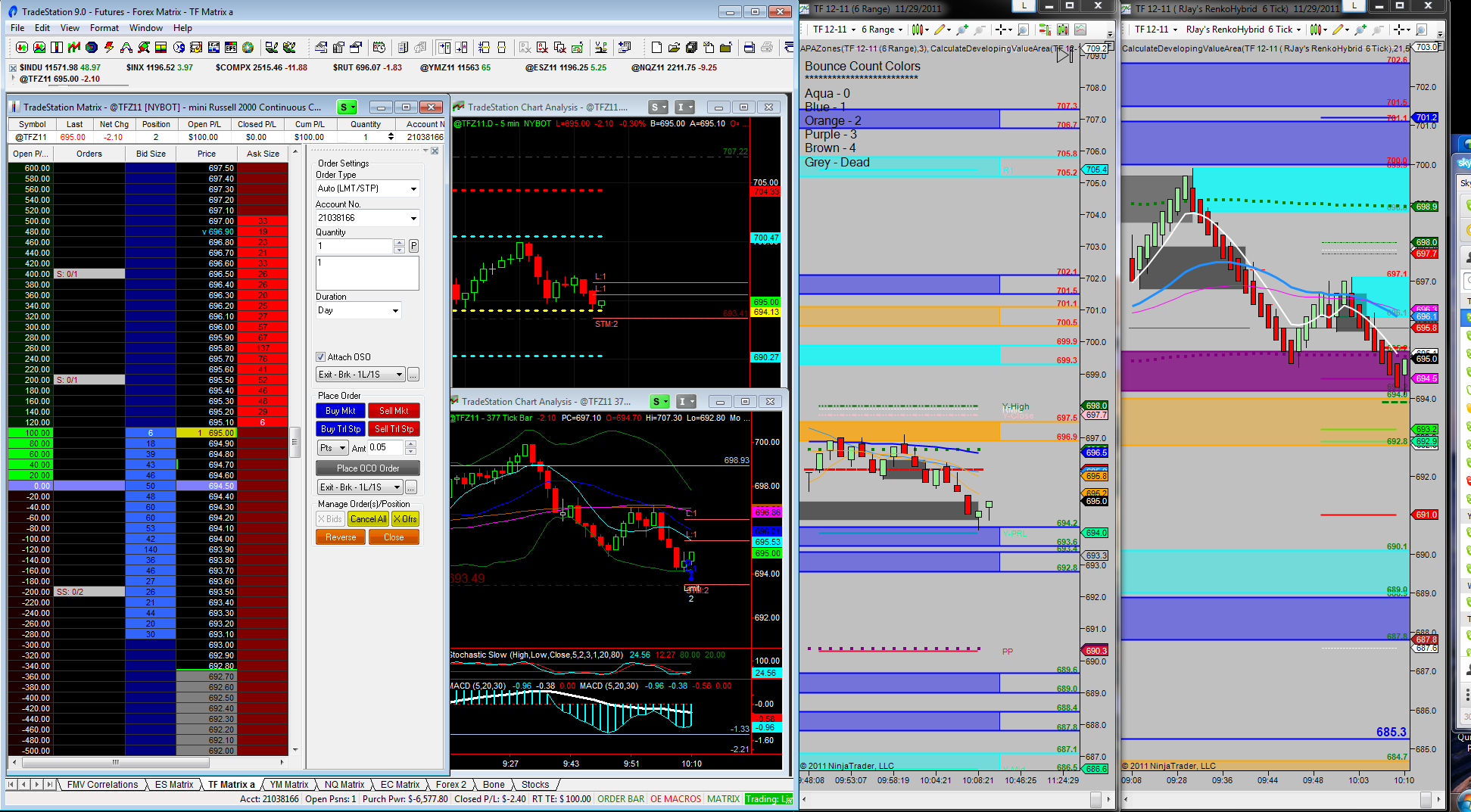
Task: Click Chart Trader icon in 6 Range chart
Action: click(x=1045, y=30)
